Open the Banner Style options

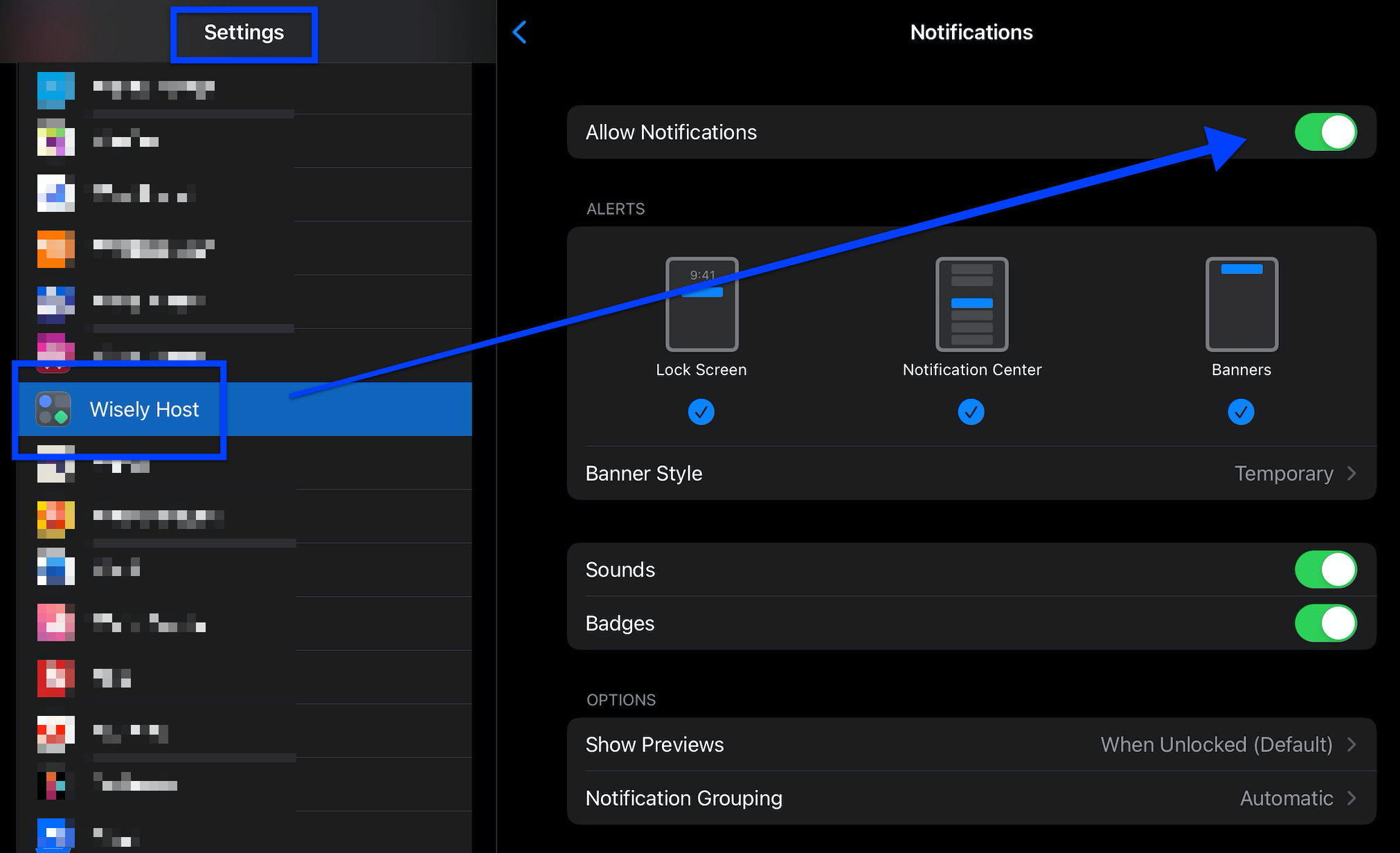point(971,474)
